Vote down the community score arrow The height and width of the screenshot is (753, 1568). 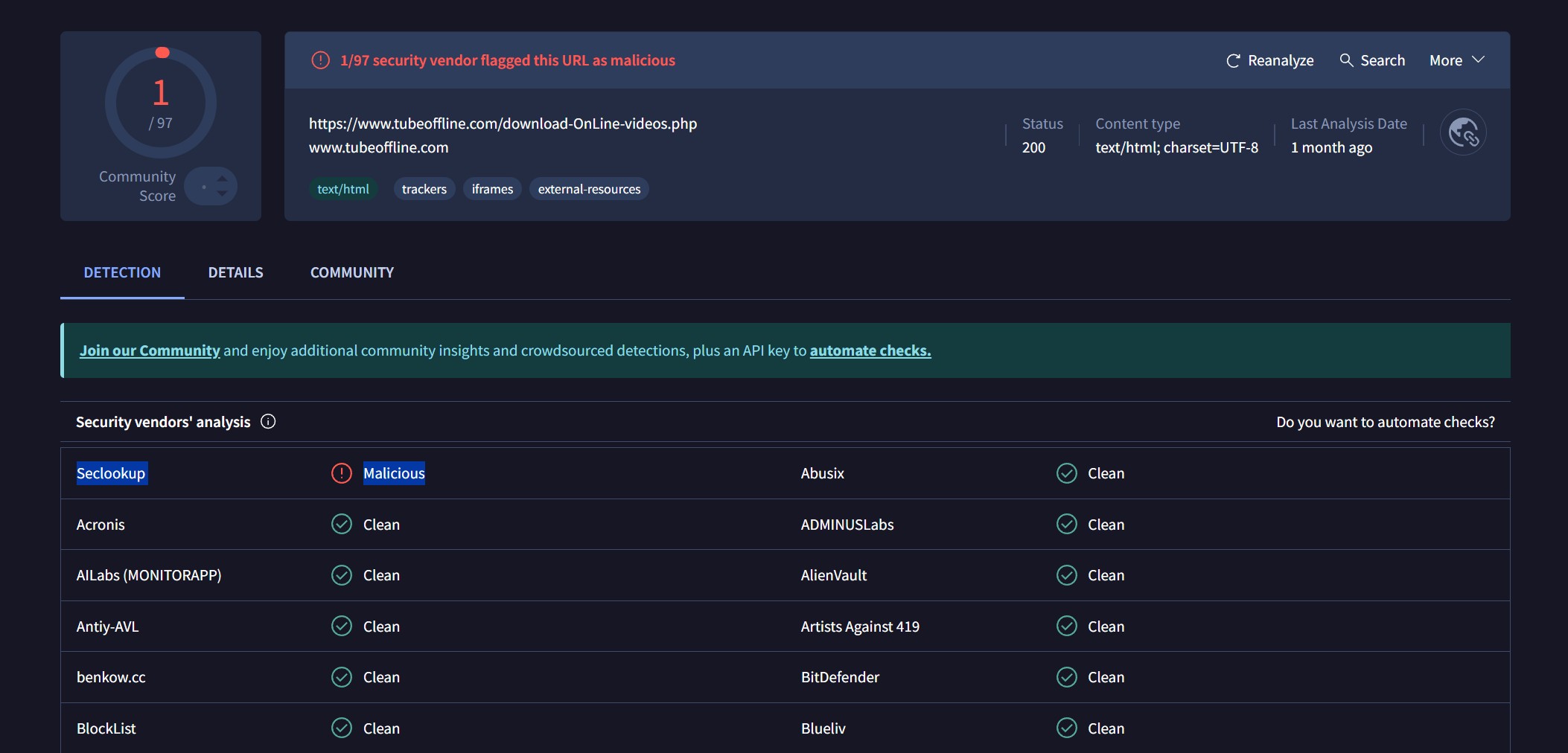tap(222, 193)
